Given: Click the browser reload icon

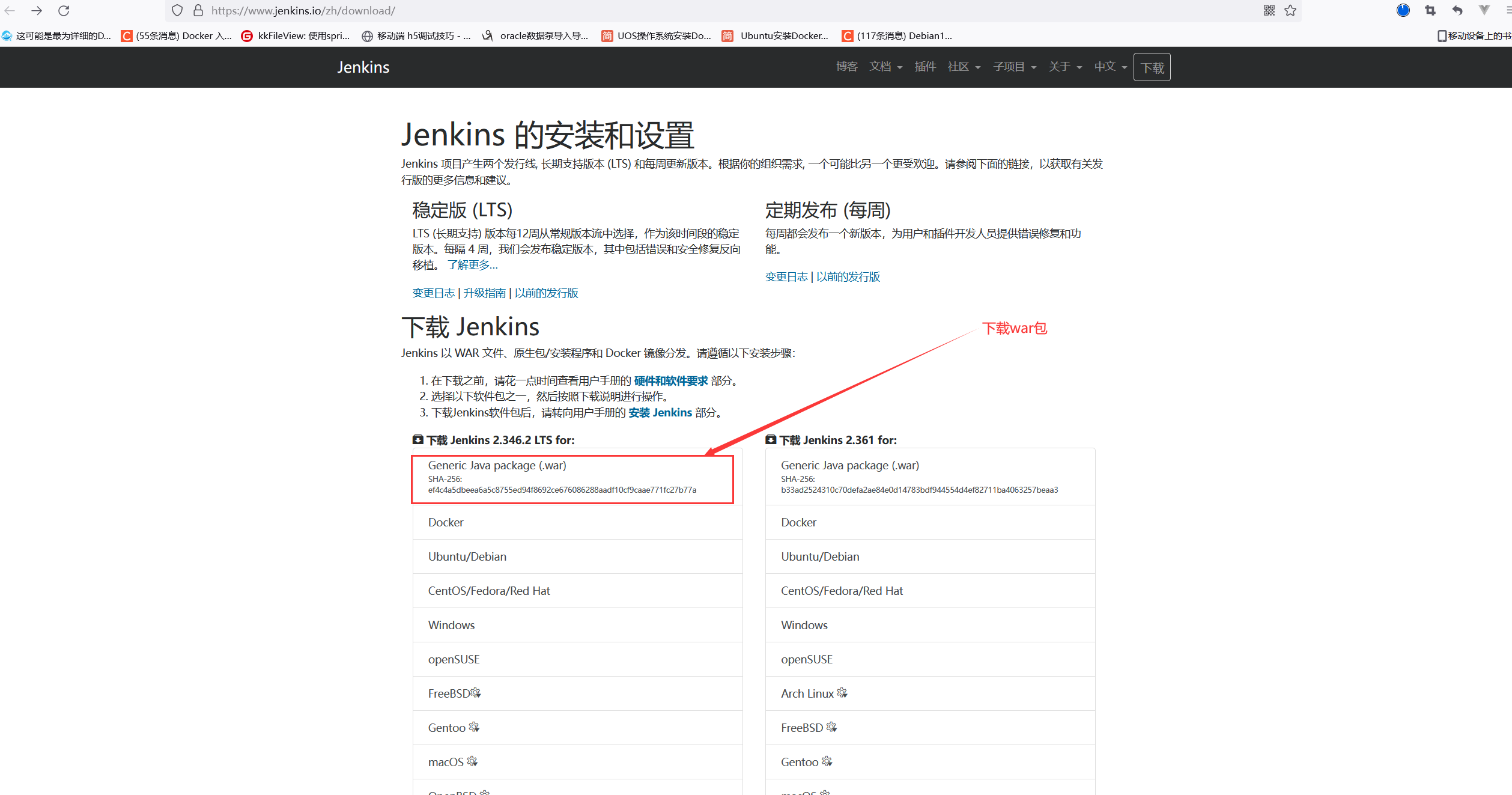Looking at the screenshot, I should tap(64, 11).
